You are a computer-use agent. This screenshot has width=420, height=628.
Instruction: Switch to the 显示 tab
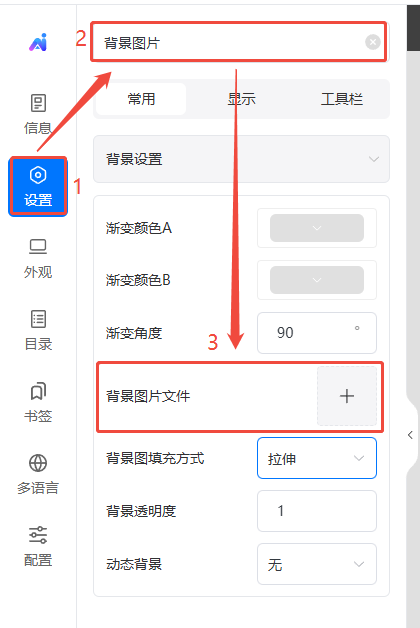point(241,99)
